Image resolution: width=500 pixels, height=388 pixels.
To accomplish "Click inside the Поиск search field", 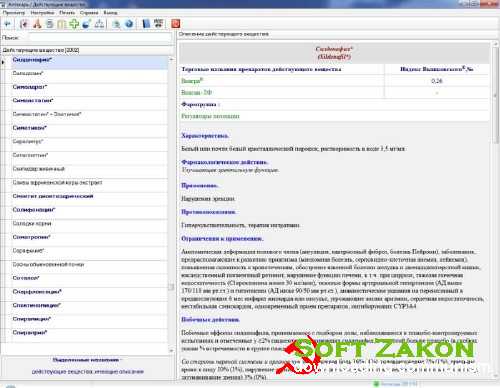I will click(x=100, y=37).
